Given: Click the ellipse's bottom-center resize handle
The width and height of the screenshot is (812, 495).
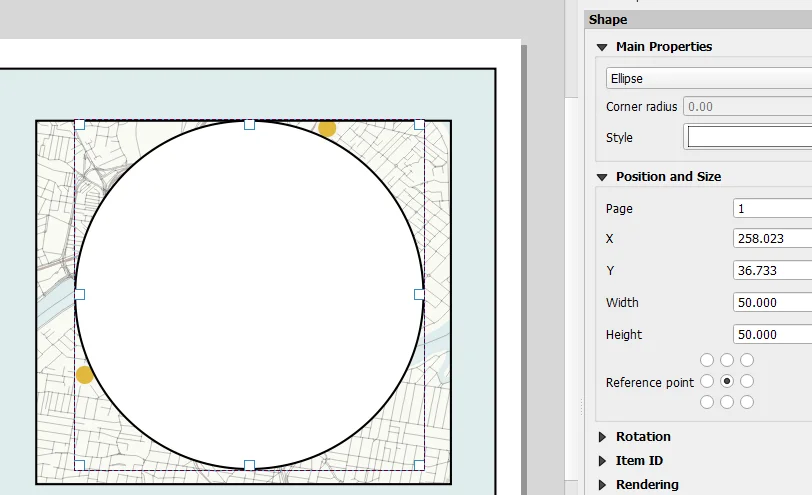Looking at the screenshot, I should click(249, 465).
